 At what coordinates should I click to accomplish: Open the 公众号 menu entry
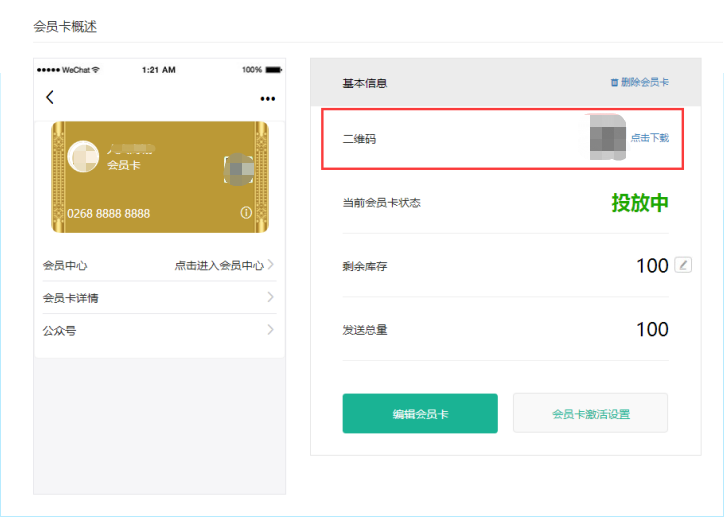59,330
